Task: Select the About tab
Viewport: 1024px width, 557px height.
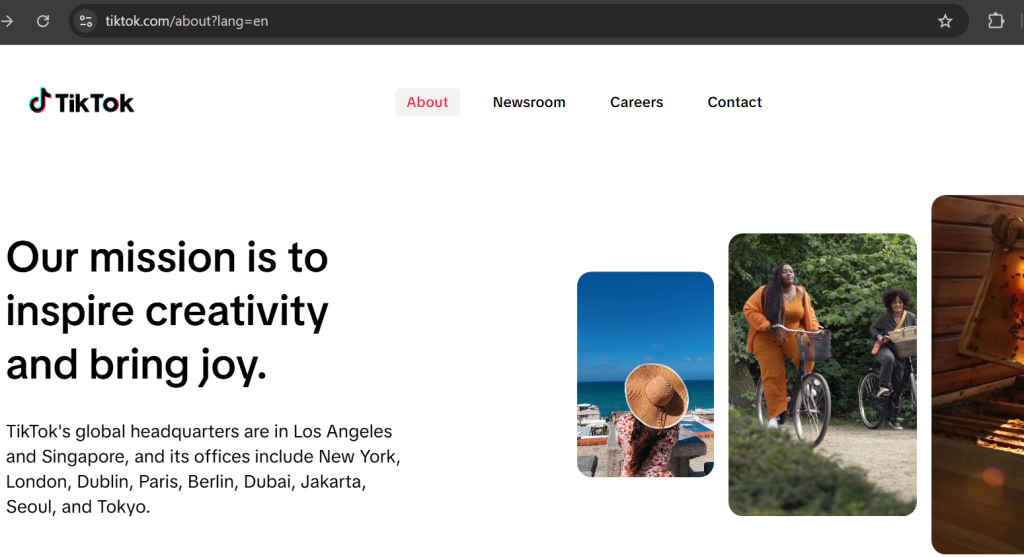Action: click(x=427, y=102)
